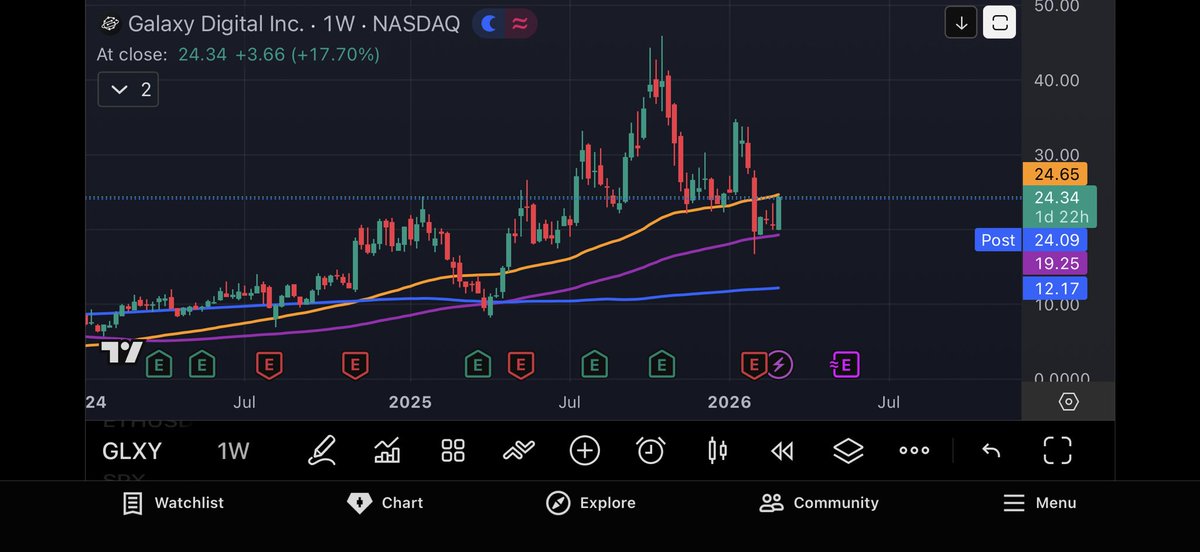Start bar replay rewind icon
This screenshot has width=1200, height=552.
[x=782, y=451]
